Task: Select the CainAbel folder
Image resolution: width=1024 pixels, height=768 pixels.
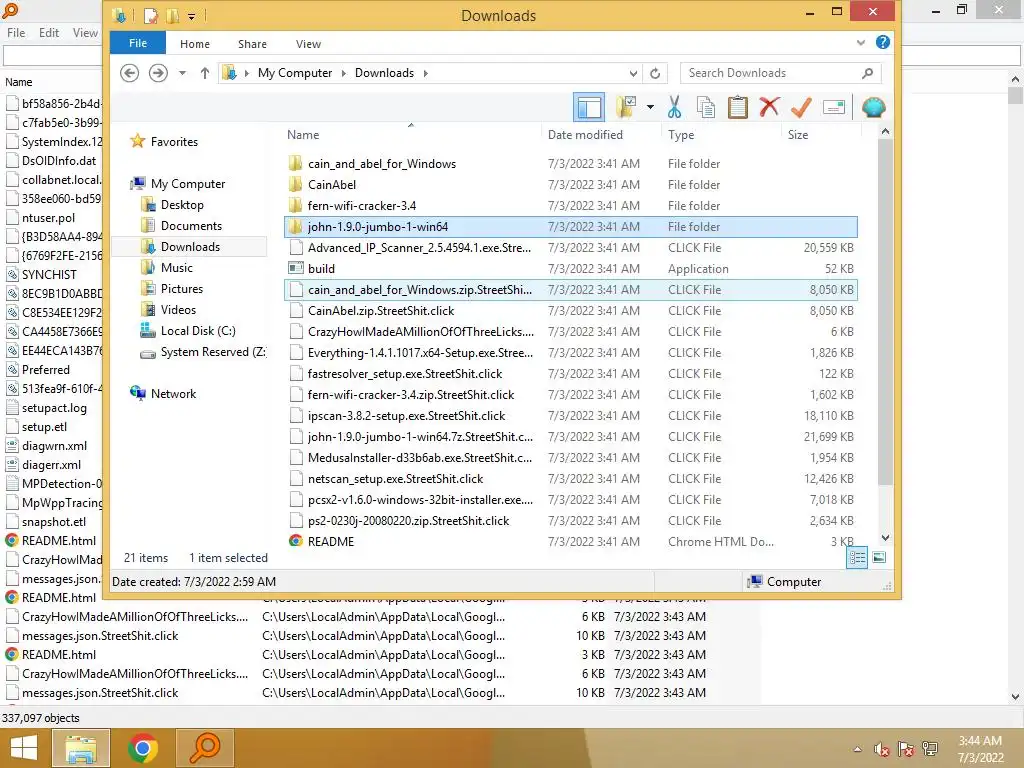Action: click(571, 185)
